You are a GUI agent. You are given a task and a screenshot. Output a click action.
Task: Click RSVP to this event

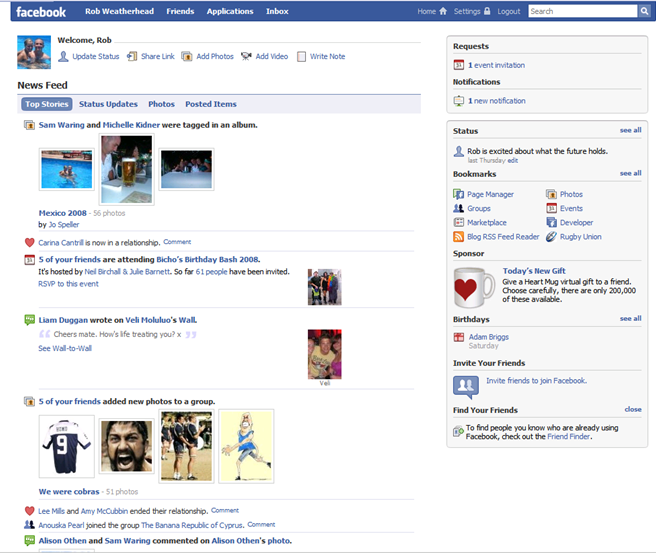[69, 284]
